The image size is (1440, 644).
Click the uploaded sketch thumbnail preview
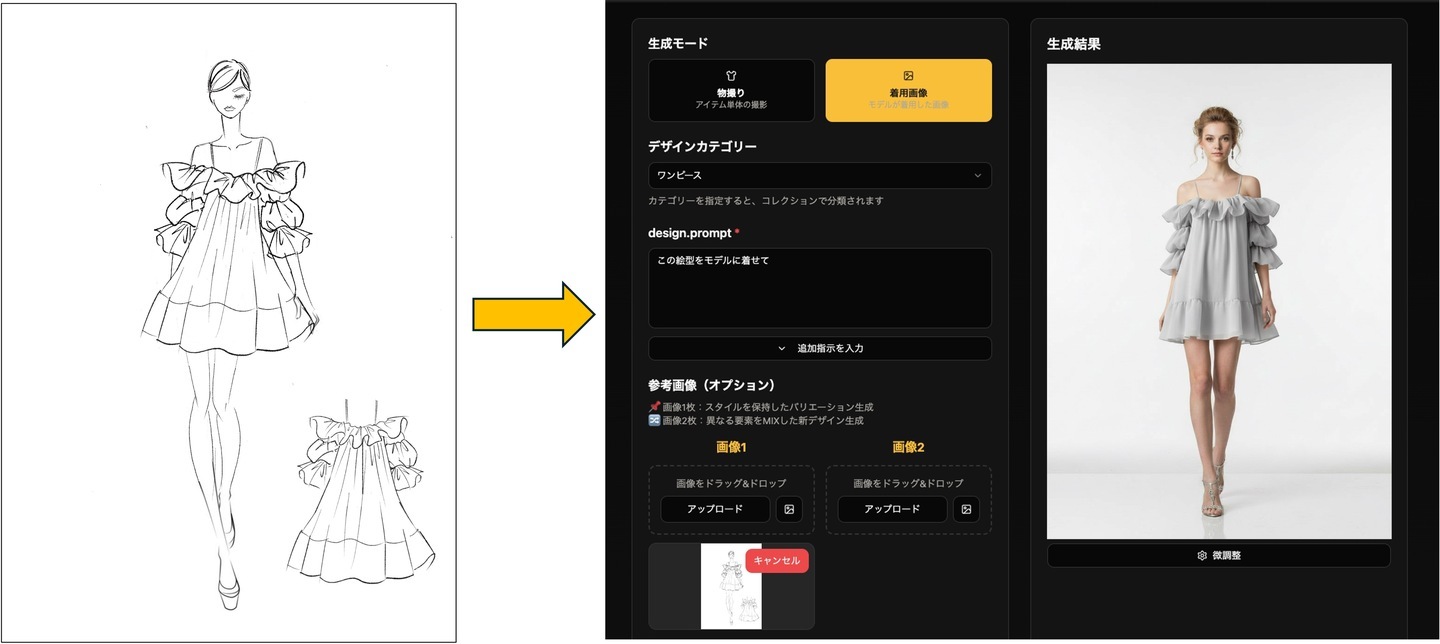point(731,586)
